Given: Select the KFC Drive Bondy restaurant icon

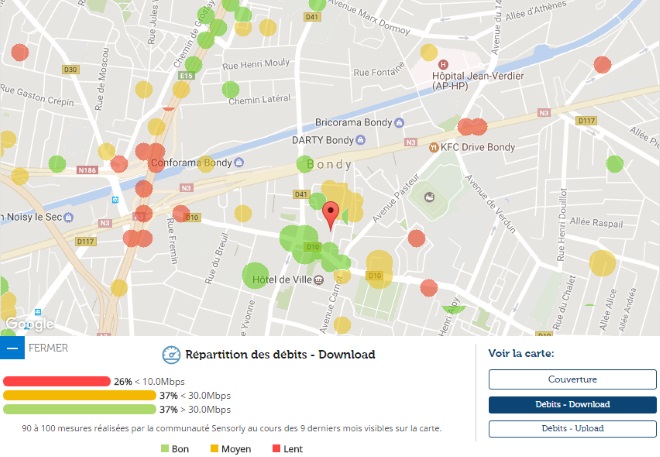Looking at the screenshot, I should tap(432, 147).
